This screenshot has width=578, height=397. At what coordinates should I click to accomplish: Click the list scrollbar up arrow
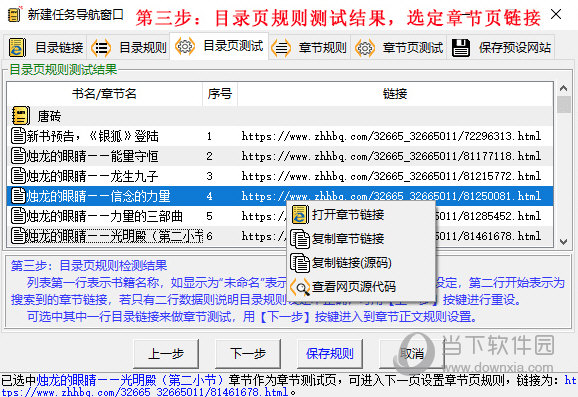coord(563,88)
